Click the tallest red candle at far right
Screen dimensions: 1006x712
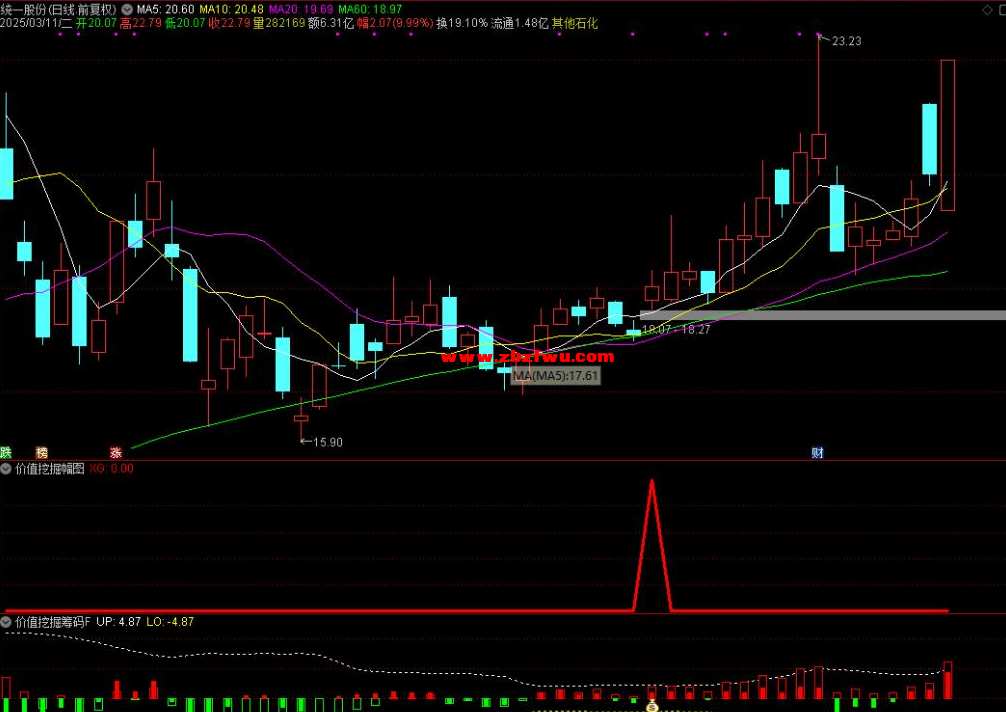(948, 135)
